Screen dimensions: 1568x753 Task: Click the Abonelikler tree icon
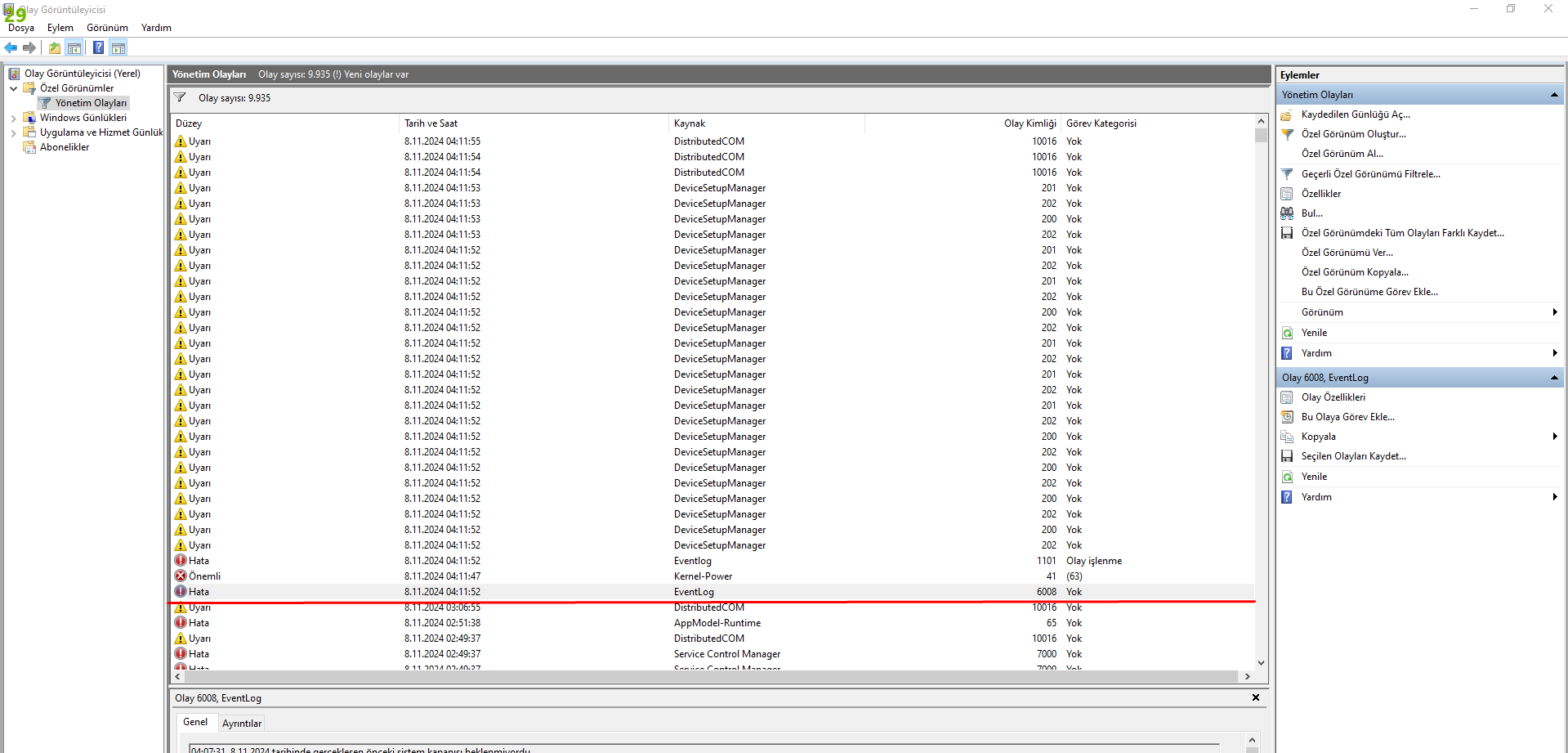pyautogui.click(x=29, y=147)
